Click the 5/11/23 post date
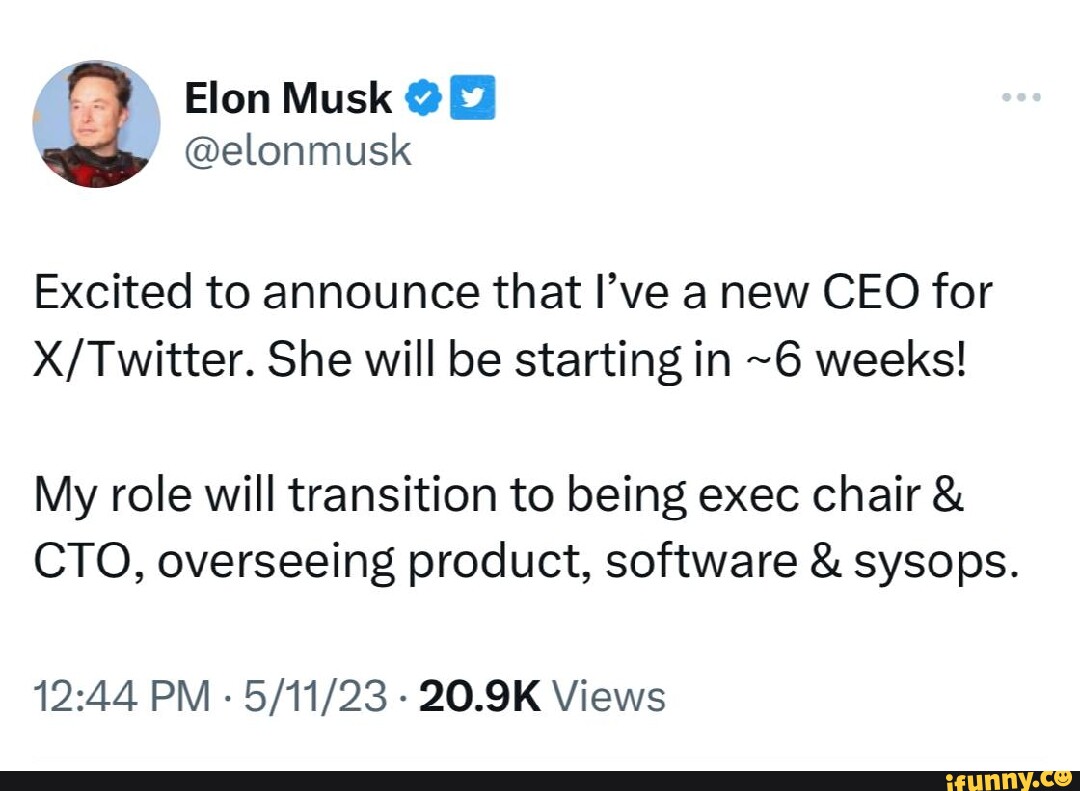This screenshot has height=791, width=1080. tap(318, 696)
